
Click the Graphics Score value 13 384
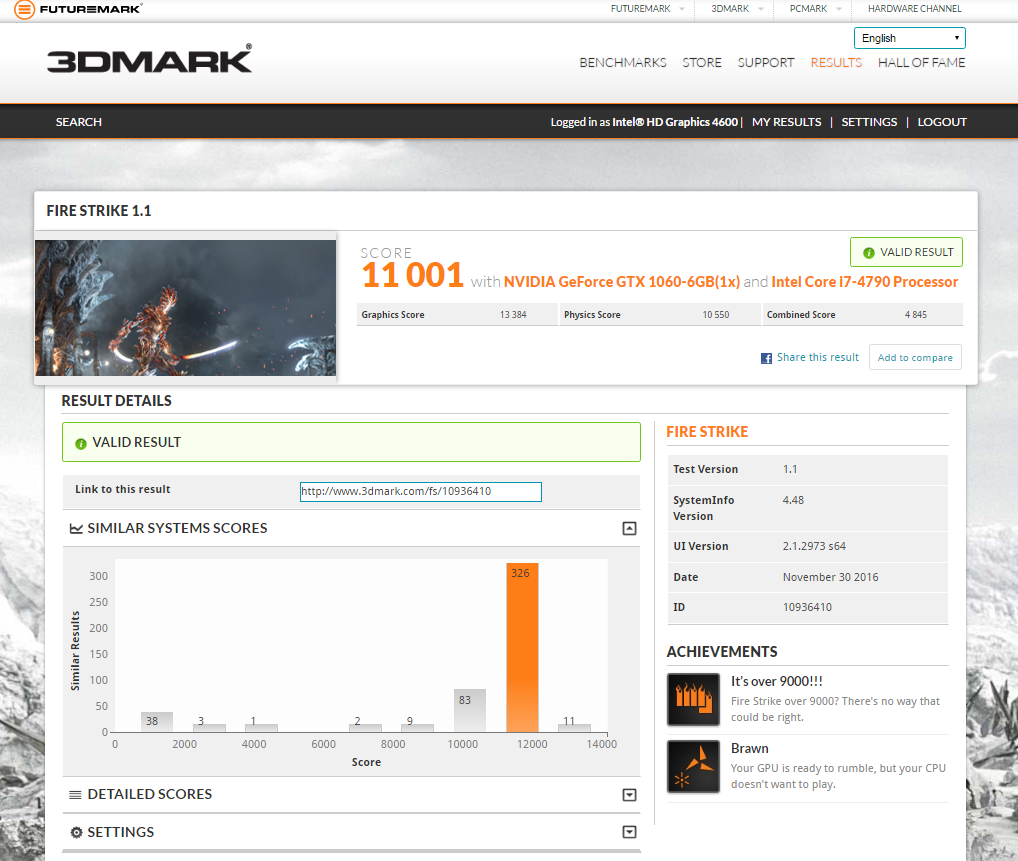tap(513, 315)
